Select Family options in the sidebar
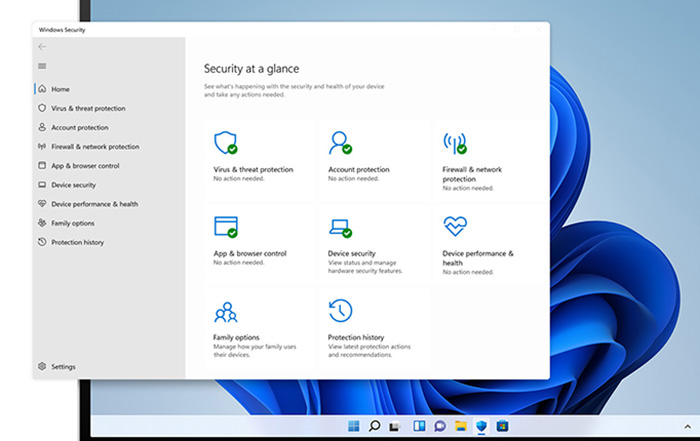The height and width of the screenshot is (441, 700). (x=73, y=223)
